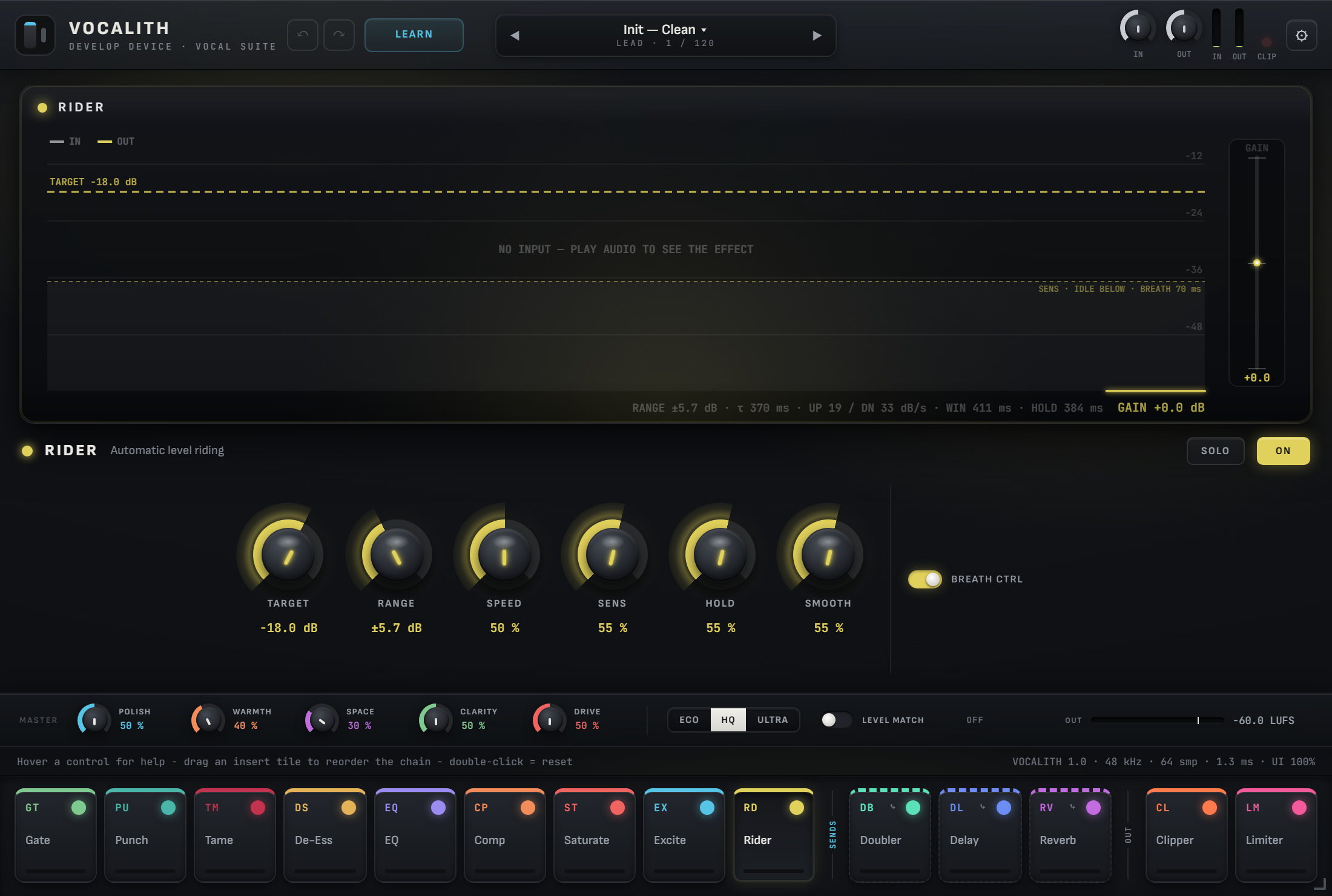Image resolution: width=1332 pixels, height=896 pixels.
Task: Turn off the Rider ON button
Action: tap(1283, 451)
